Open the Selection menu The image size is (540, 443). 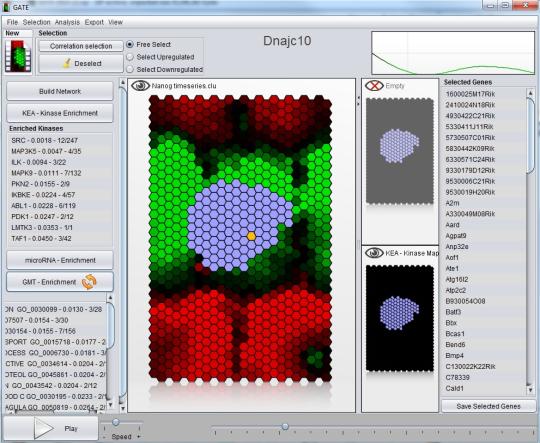(x=37, y=22)
